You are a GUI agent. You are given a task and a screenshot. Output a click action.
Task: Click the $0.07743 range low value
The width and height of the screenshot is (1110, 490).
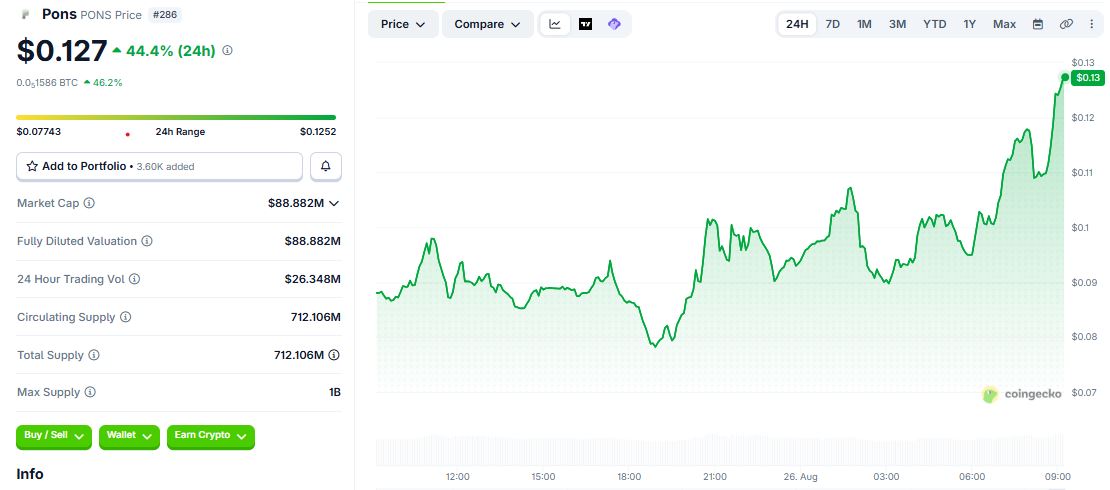click(39, 132)
